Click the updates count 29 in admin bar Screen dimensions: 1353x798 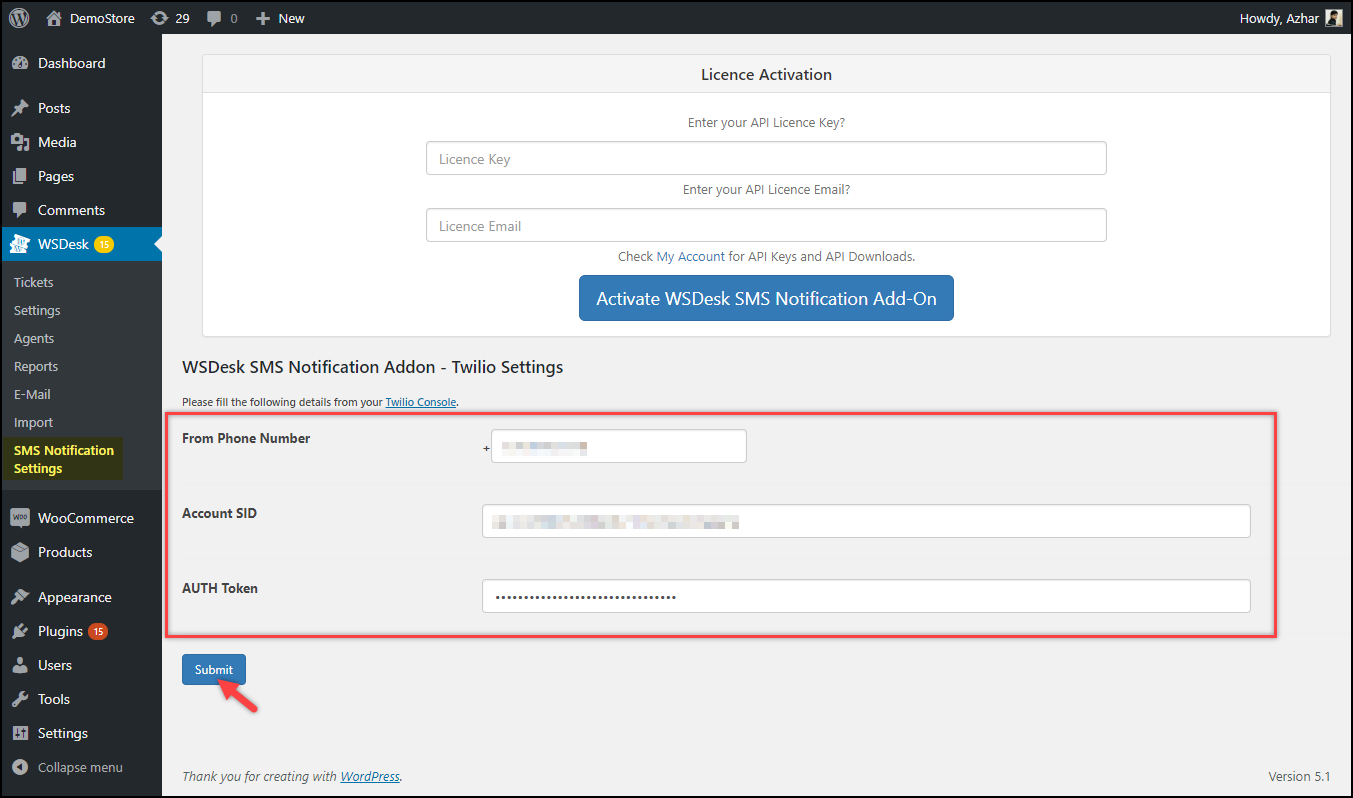pos(182,18)
